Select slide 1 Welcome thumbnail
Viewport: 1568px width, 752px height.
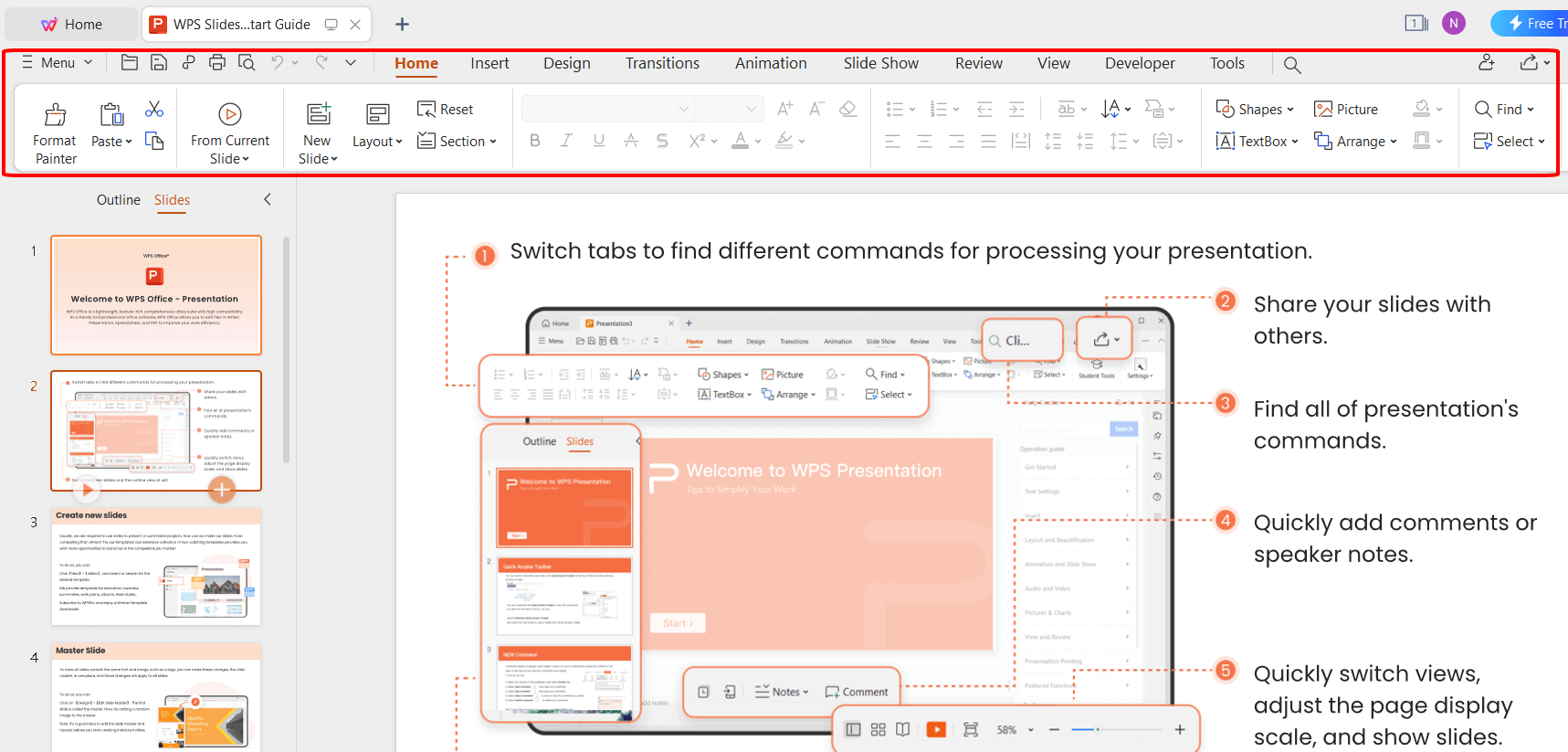pyautogui.click(x=156, y=295)
